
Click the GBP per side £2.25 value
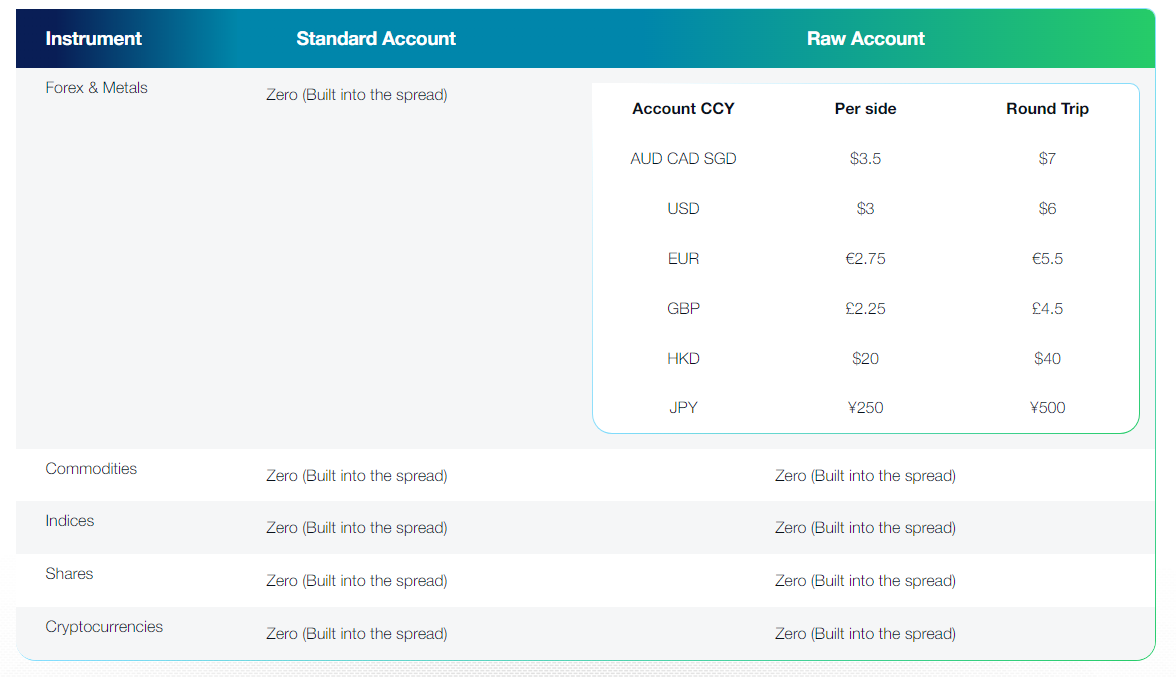(x=865, y=309)
